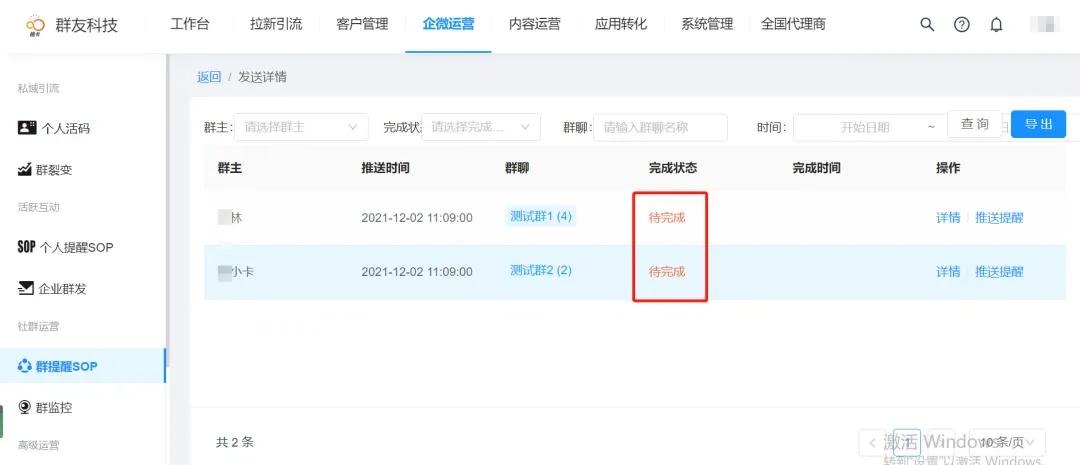Viewport: 1080px width, 465px height.
Task: Click the 返回 breadcrumb link
Action: pyautogui.click(x=209, y=77)
